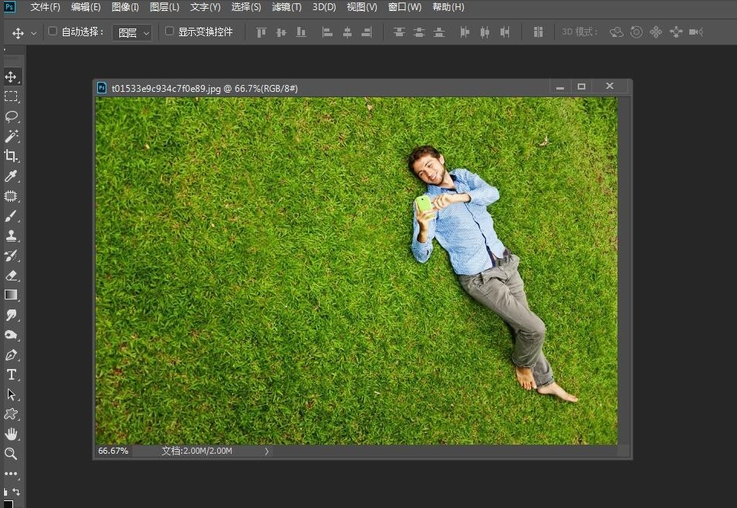Open the 滤镜(T) menu
This screenshot has height=508, width=737.
287,7
